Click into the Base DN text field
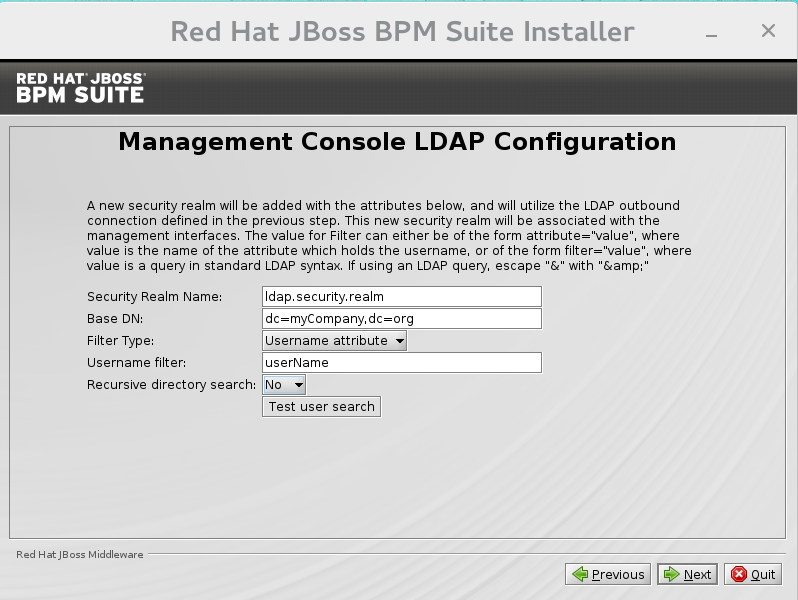 [x=401, y=319]
